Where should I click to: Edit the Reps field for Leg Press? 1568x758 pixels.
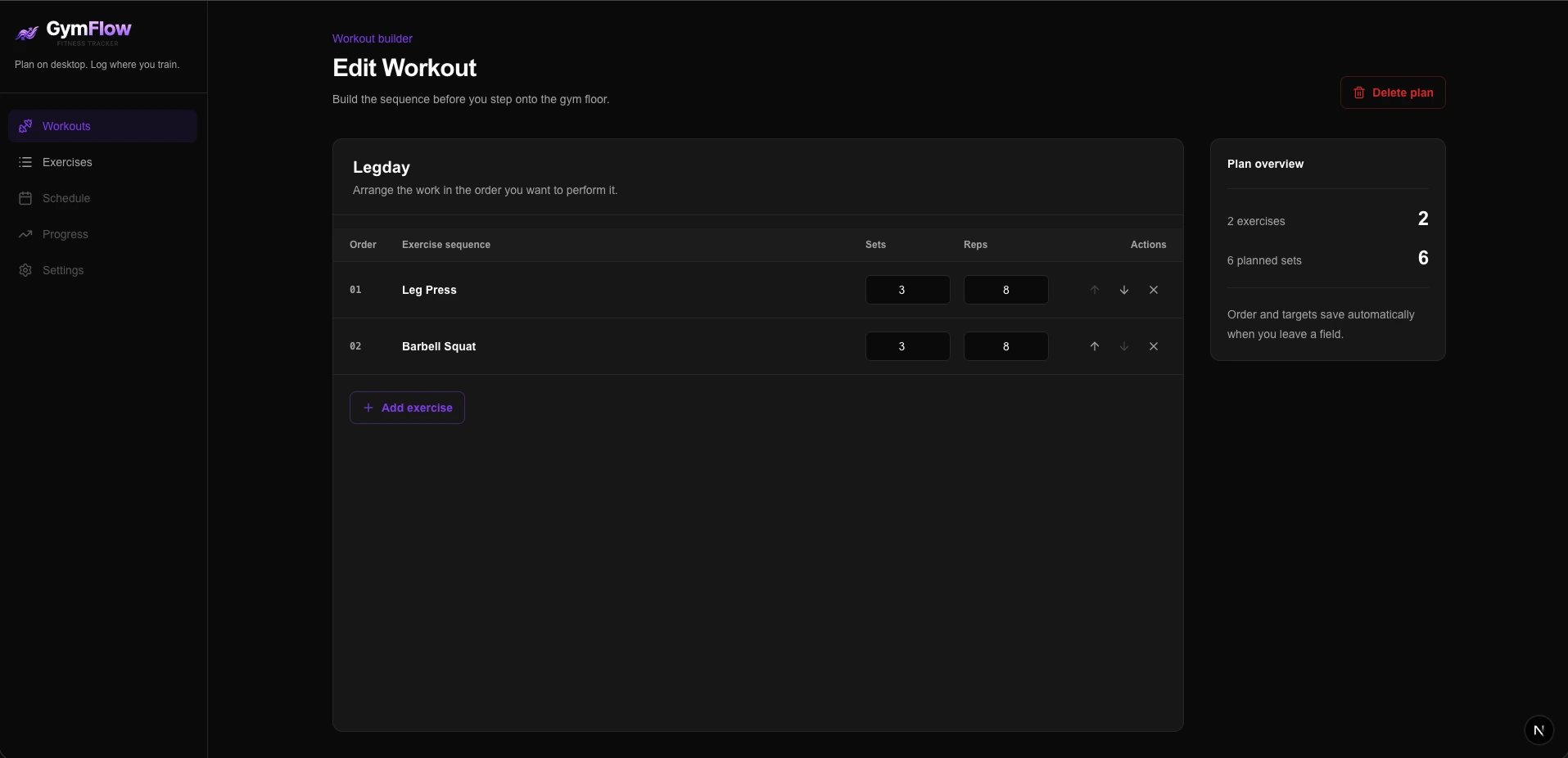point(1006,290)
